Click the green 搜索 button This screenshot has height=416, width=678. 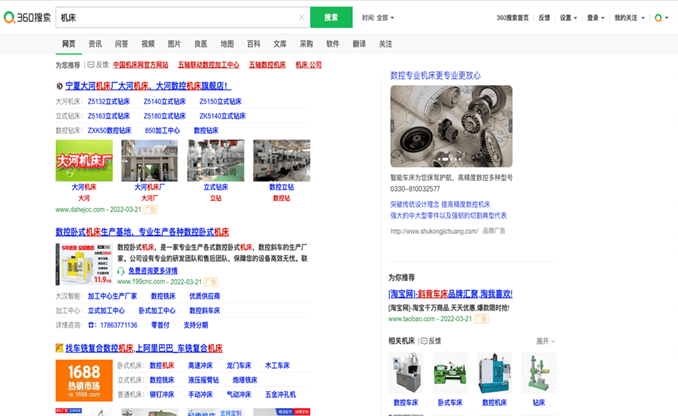pyautogui.click(x=331, y=17)
